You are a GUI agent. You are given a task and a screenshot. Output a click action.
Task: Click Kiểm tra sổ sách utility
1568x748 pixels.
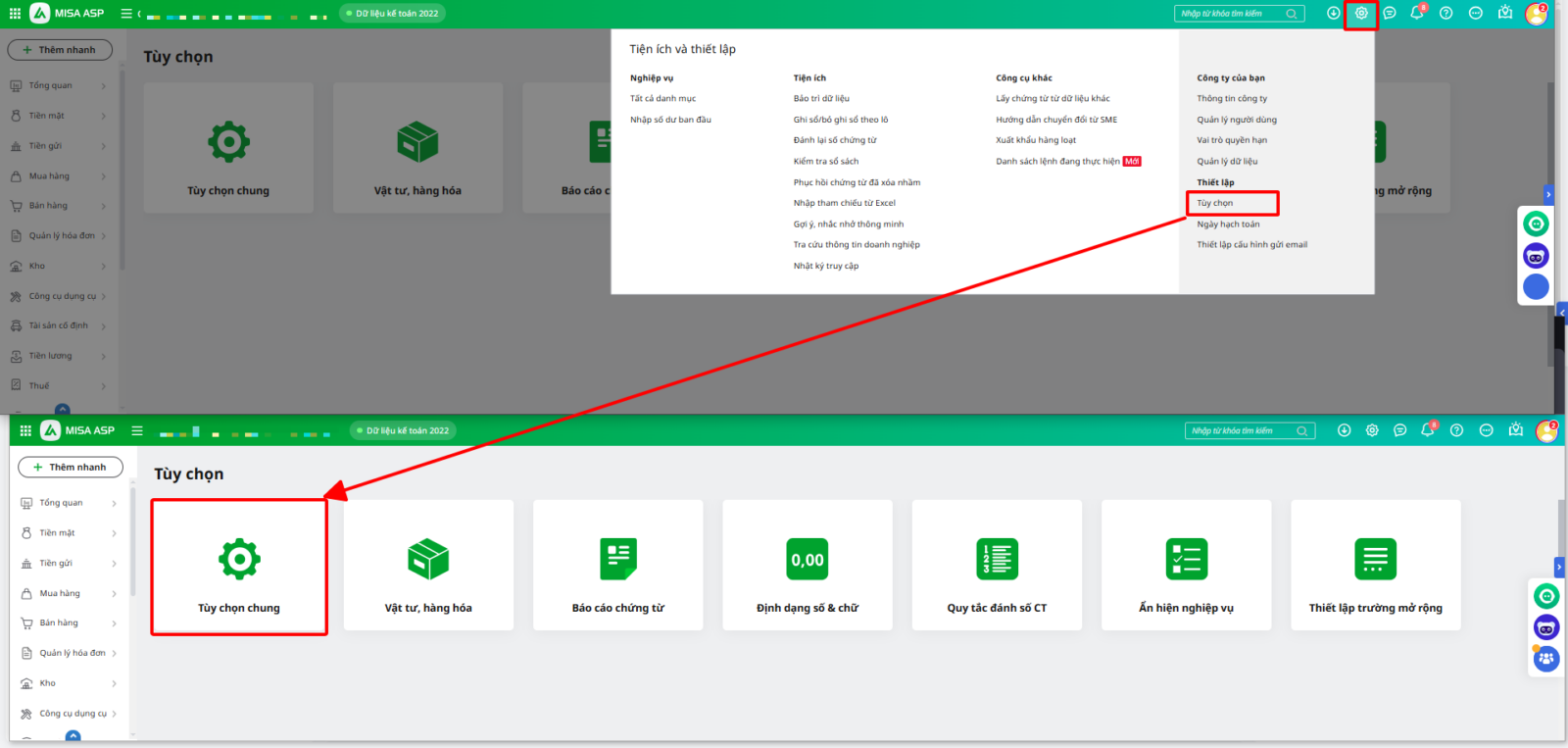tap(826, 161)
